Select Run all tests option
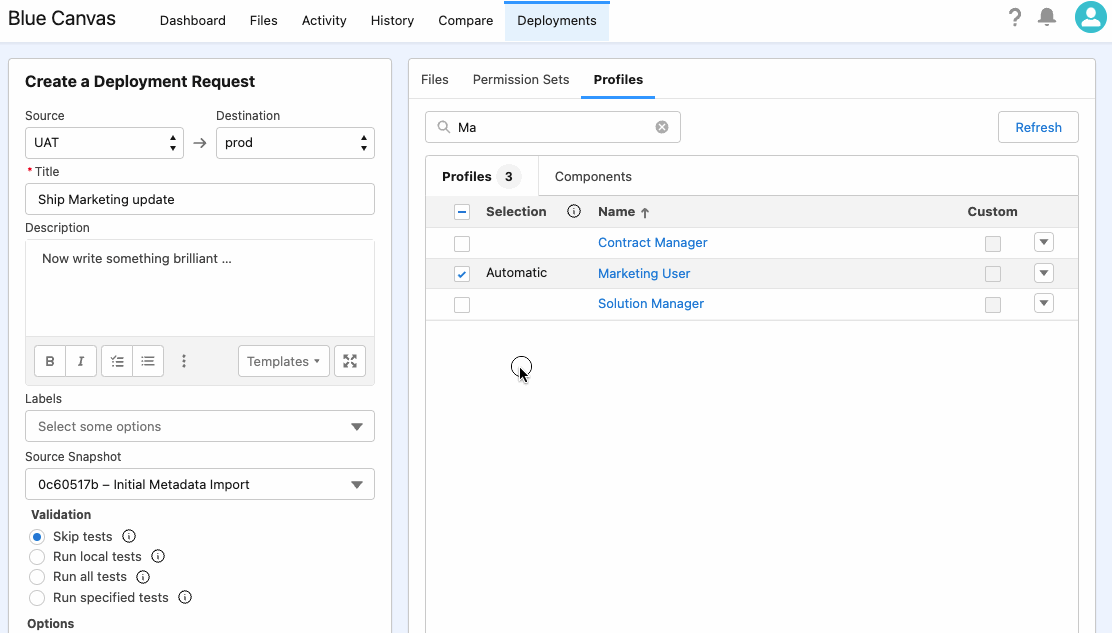 [x=37, y=577]
